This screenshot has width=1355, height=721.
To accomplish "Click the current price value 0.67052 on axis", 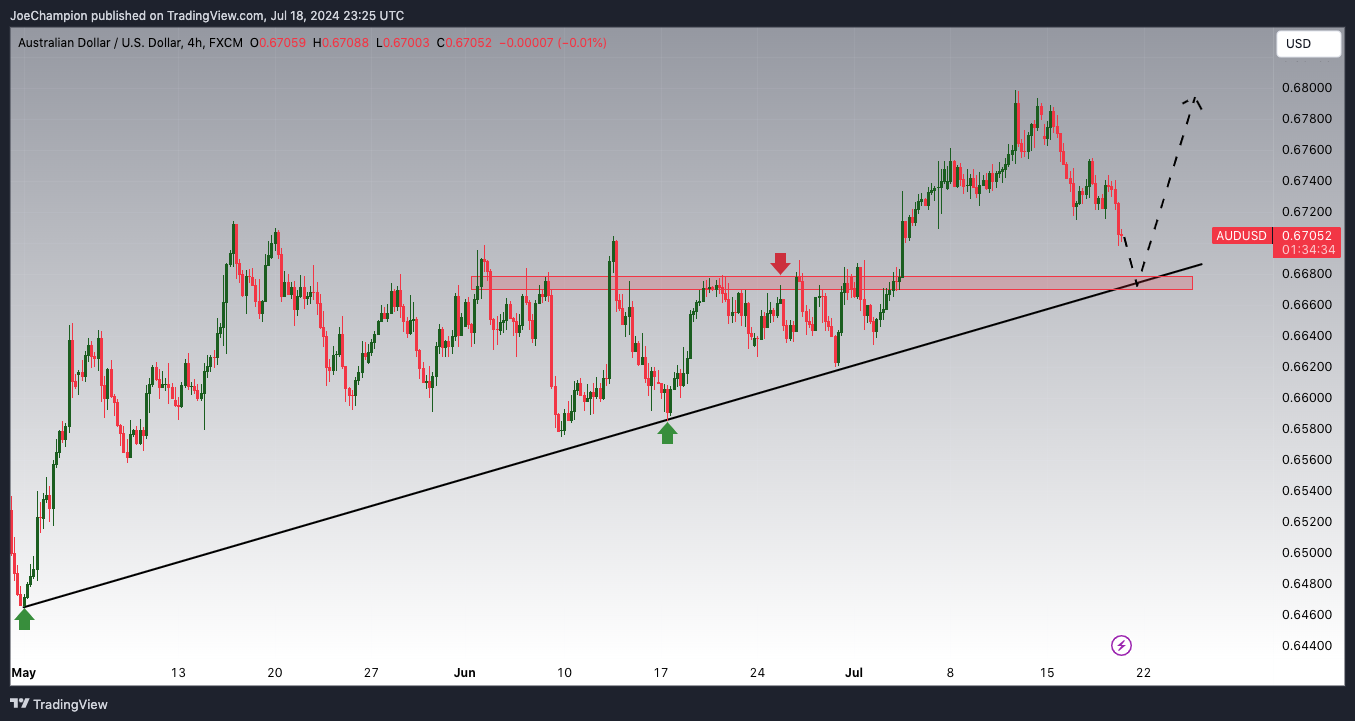I will tap(1306, 236).
